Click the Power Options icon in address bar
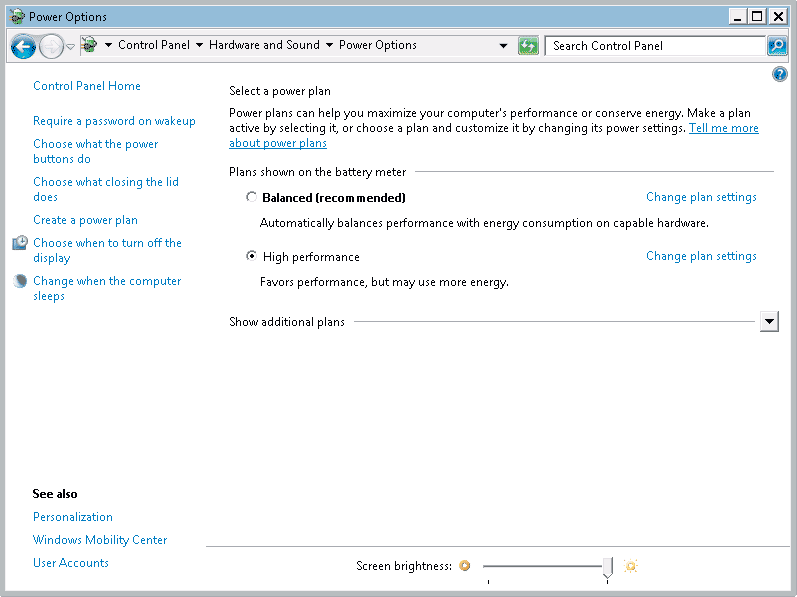Screen dimensions: 797x597 point(89,45)
